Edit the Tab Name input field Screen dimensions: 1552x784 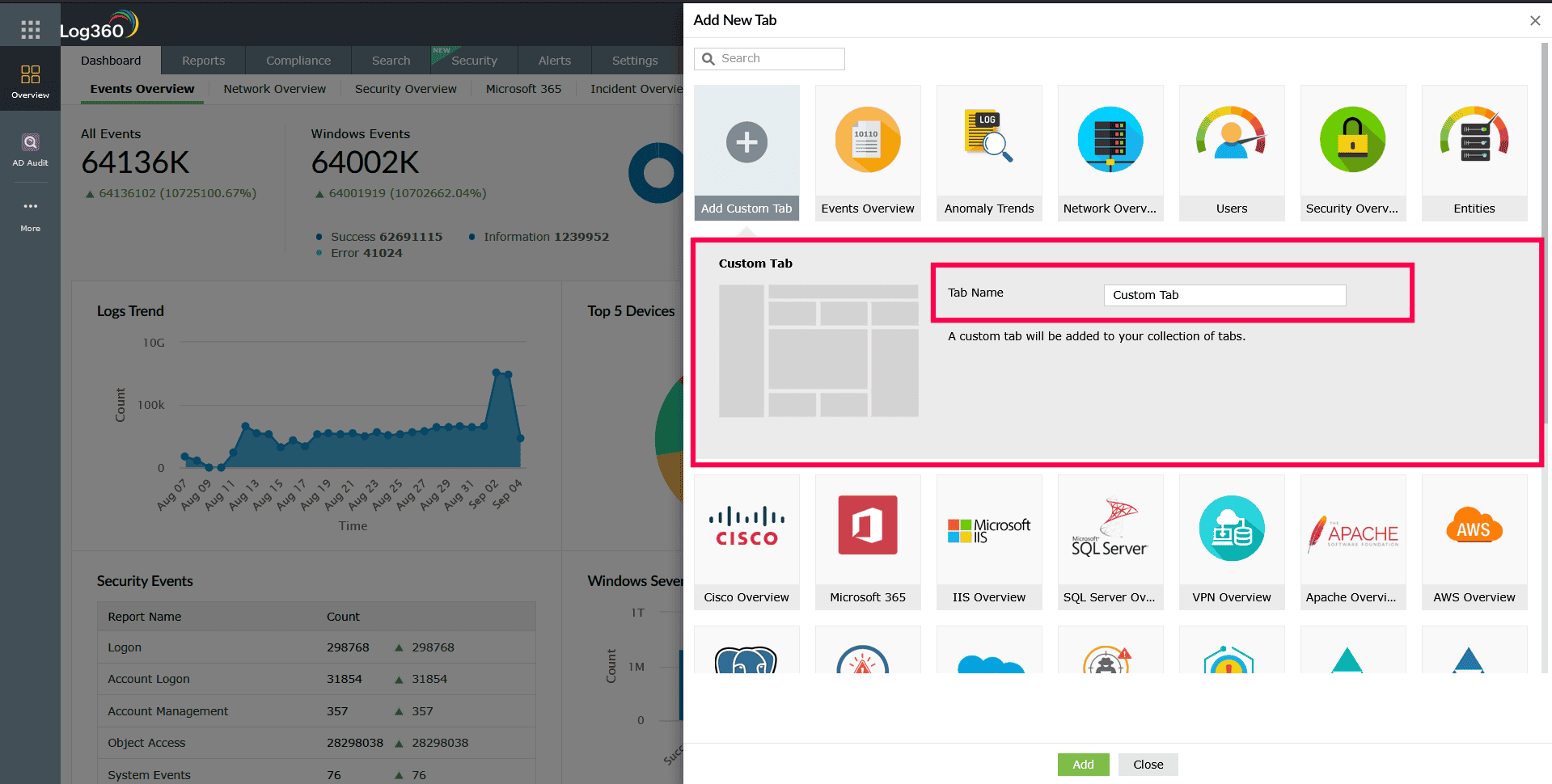click(1224, 295)
